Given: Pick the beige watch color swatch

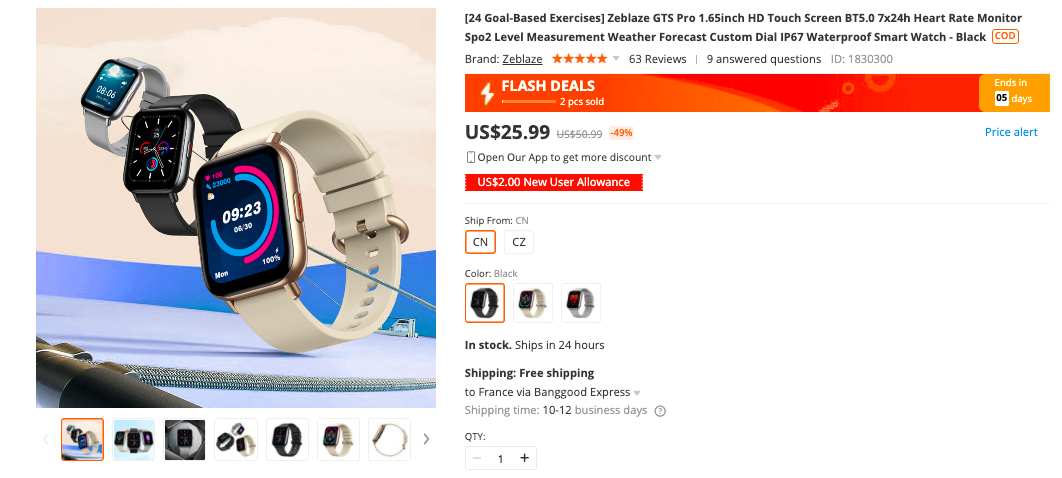Looking at the screenshot, I should (533, 303).
